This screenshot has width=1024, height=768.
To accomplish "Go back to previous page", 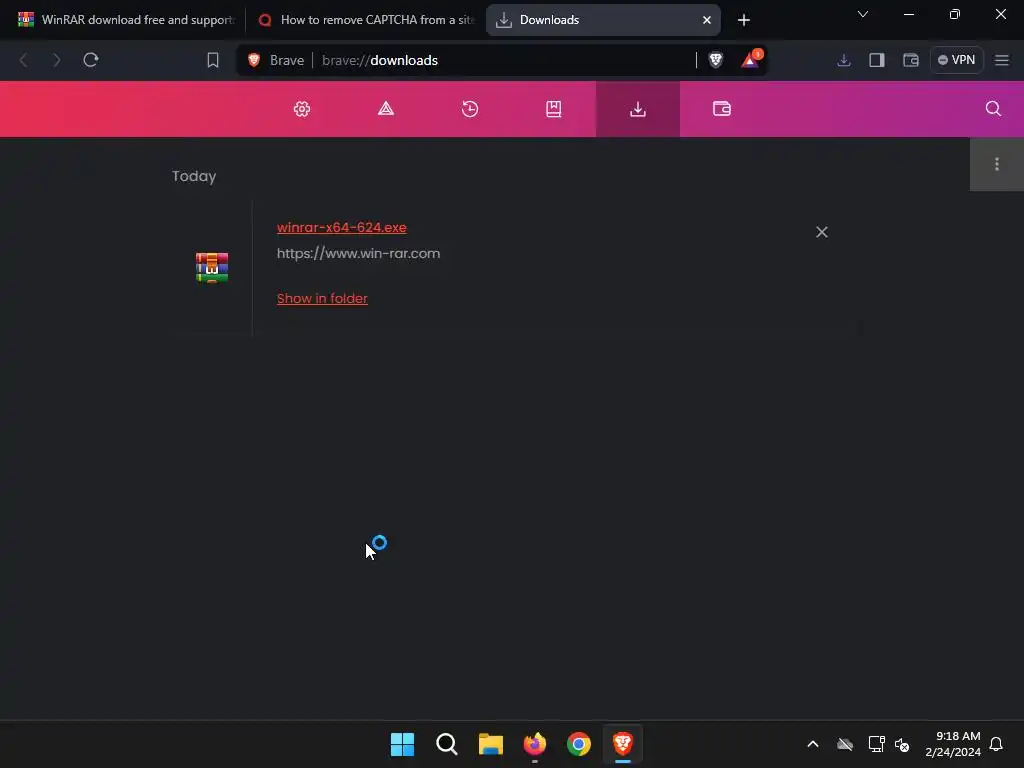I will [x=24, y=60].
